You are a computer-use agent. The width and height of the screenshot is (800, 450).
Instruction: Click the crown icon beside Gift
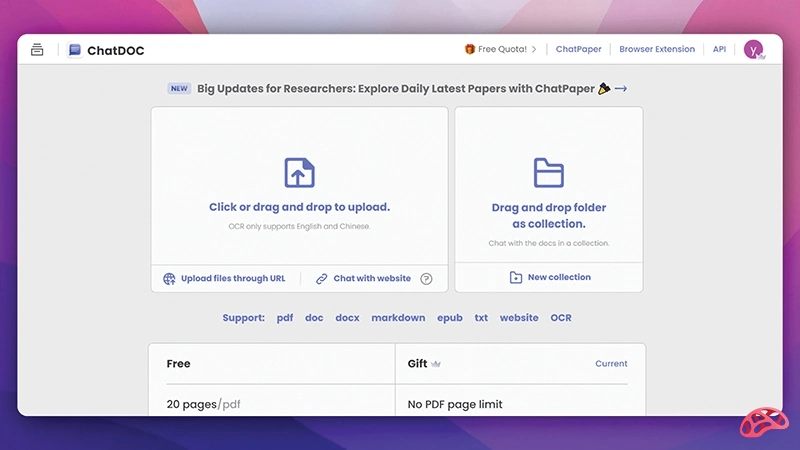[x=436, y=364]
